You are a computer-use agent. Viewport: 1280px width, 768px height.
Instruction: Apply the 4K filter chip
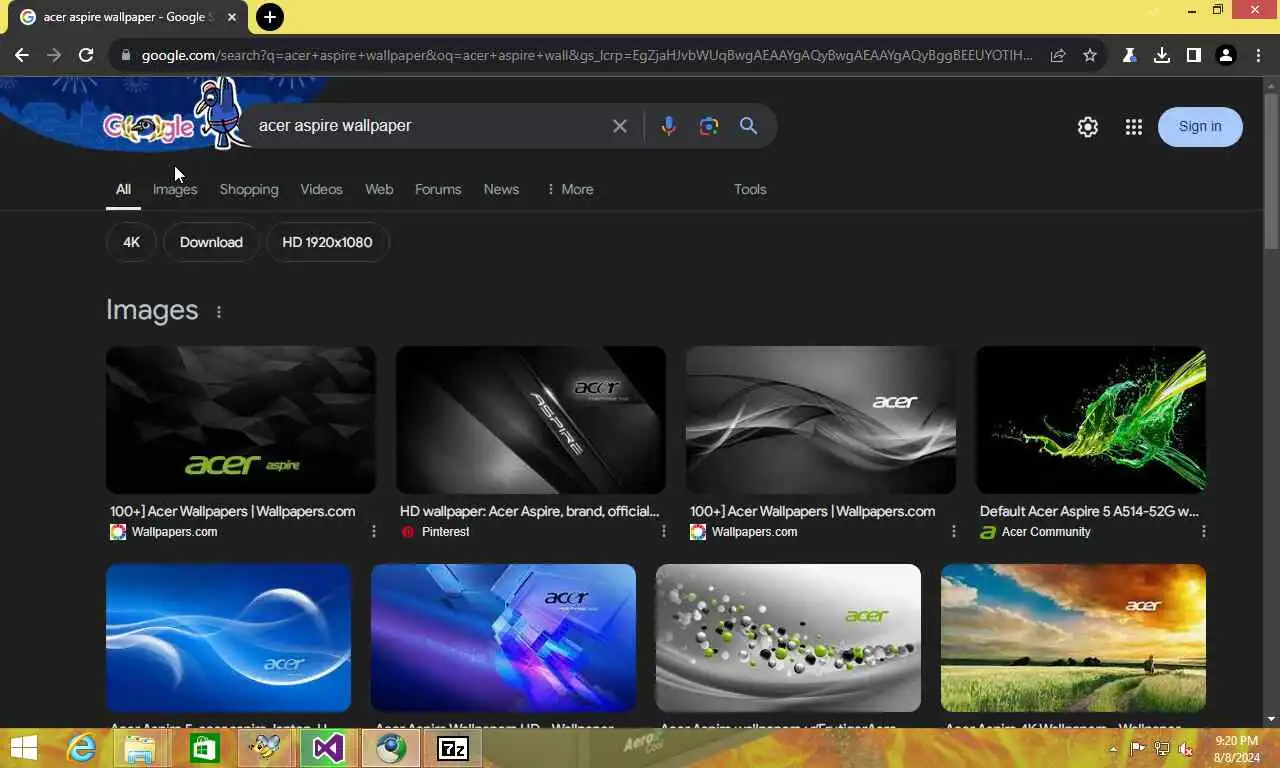[131, 242]
